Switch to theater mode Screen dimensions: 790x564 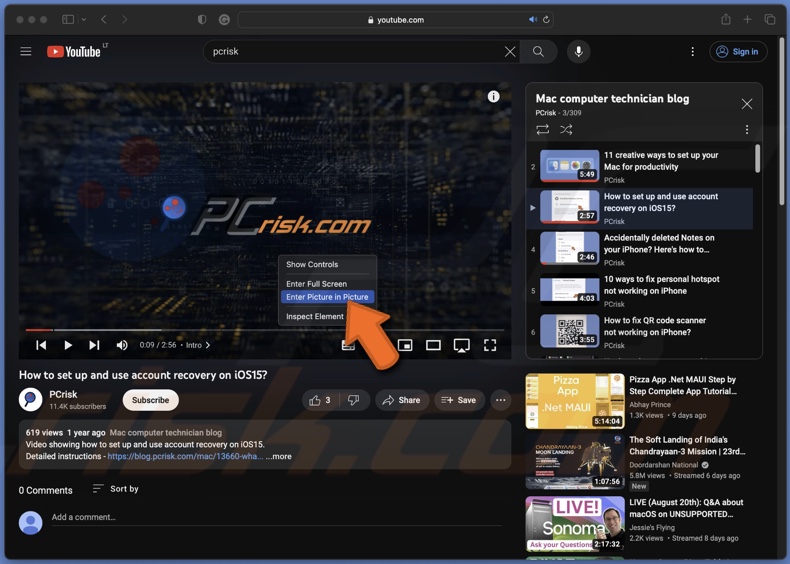433,345
